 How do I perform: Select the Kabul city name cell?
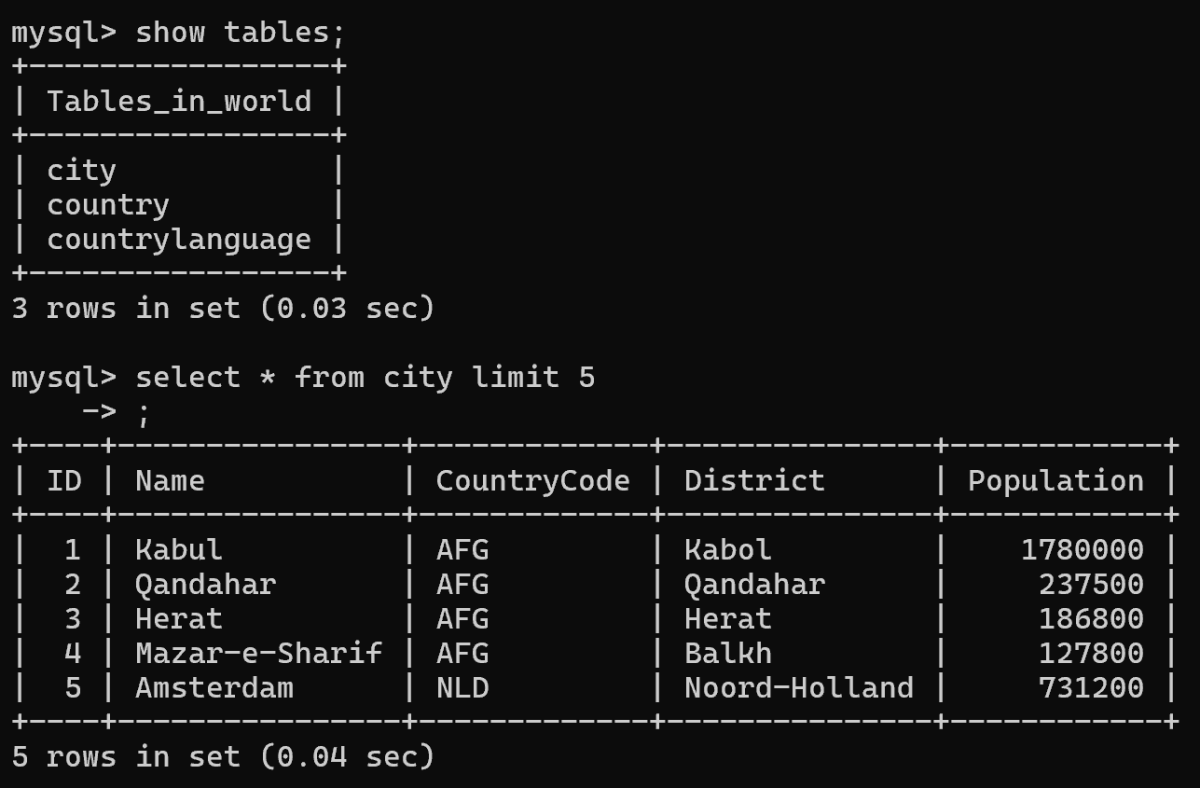point(179,550)
